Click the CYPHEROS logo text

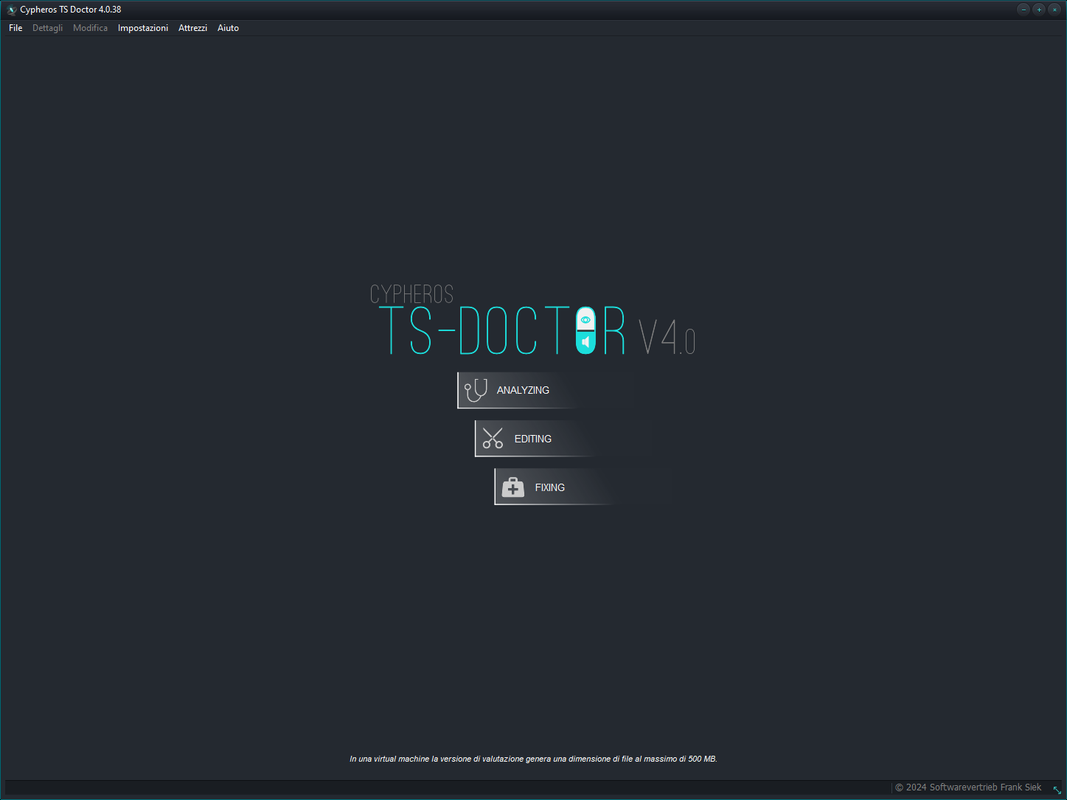[412, 294]
